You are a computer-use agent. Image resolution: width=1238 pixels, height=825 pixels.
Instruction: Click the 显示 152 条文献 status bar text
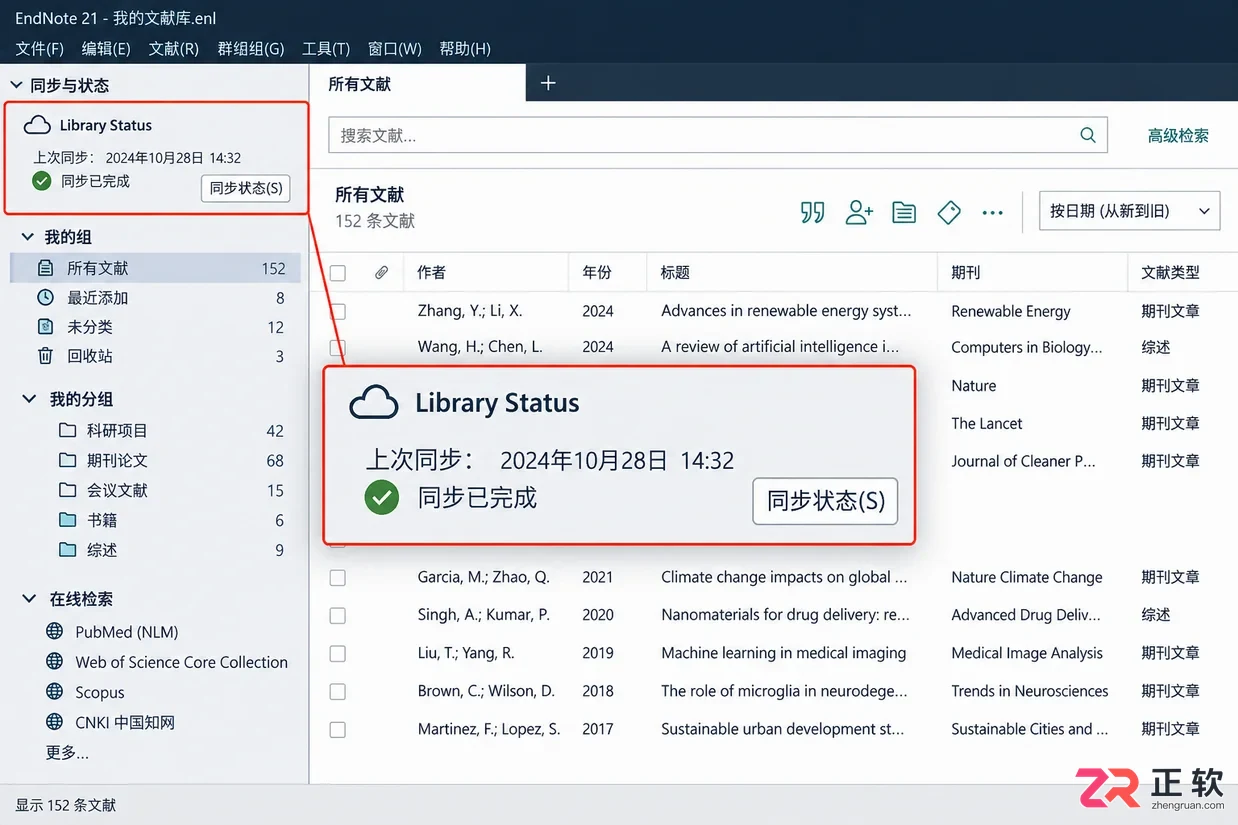pos(66,804)
